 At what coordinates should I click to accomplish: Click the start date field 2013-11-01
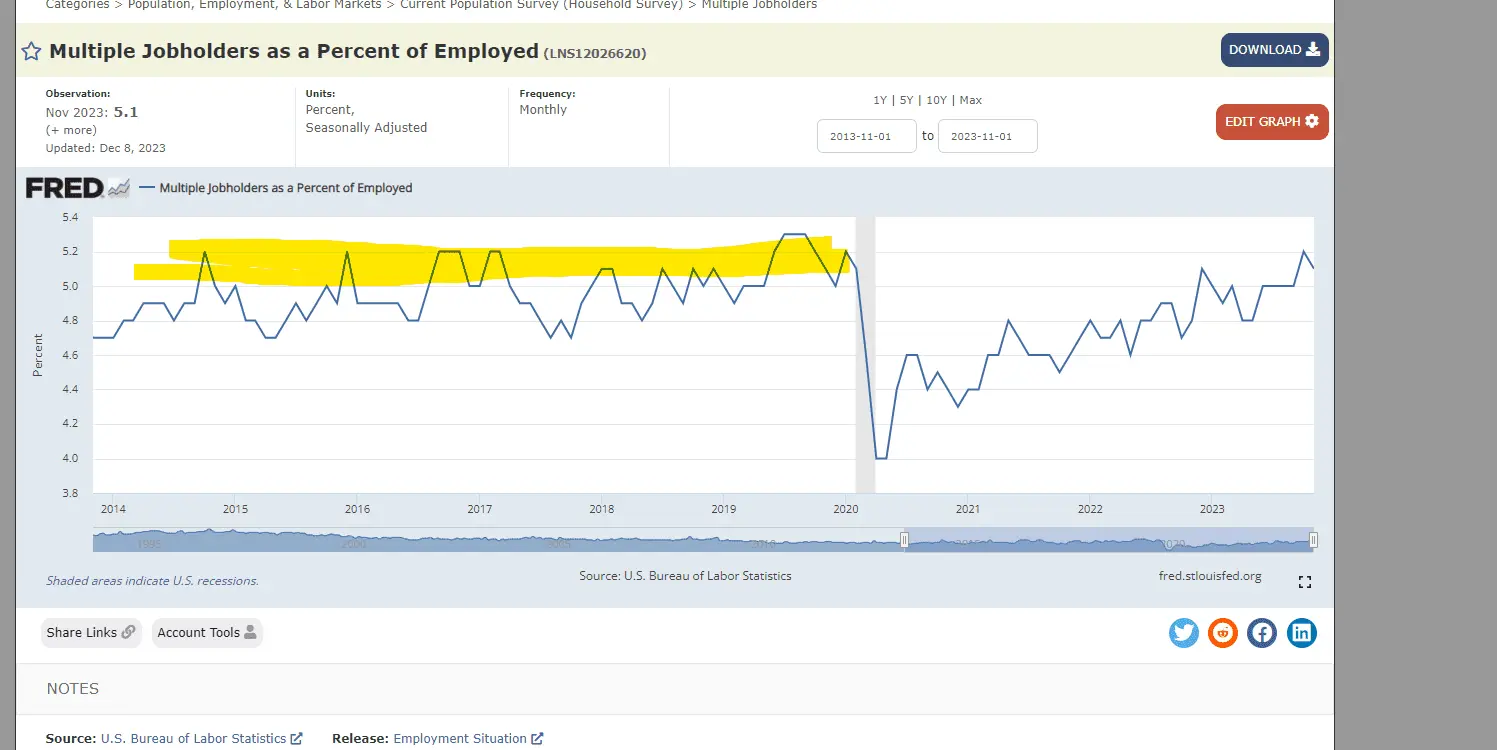[866, 136]
